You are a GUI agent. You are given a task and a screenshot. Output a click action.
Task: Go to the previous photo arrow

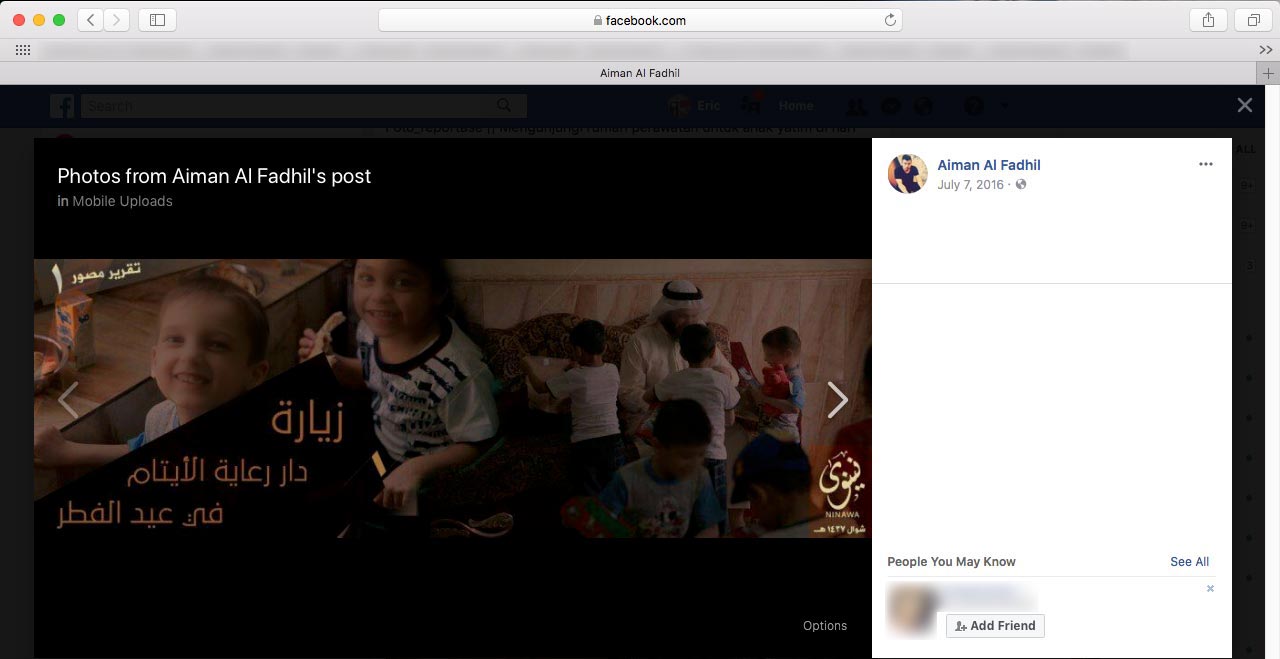pos(68,400)
